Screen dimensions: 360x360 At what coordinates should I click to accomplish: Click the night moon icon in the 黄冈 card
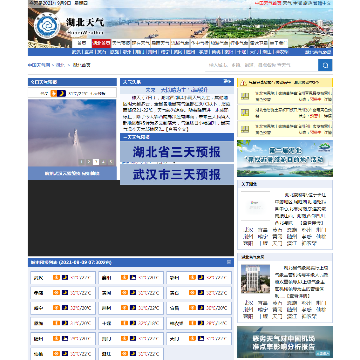[x=133, y=293]
